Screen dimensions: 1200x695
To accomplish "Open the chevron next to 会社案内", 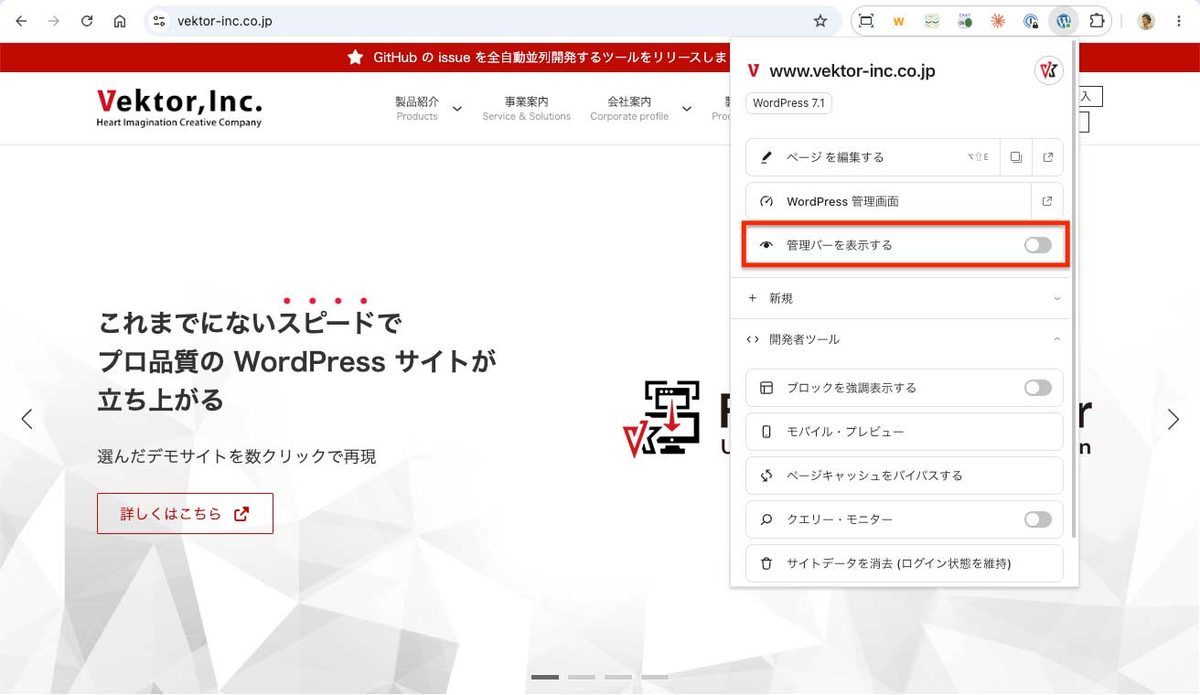I will click(687, 109).
